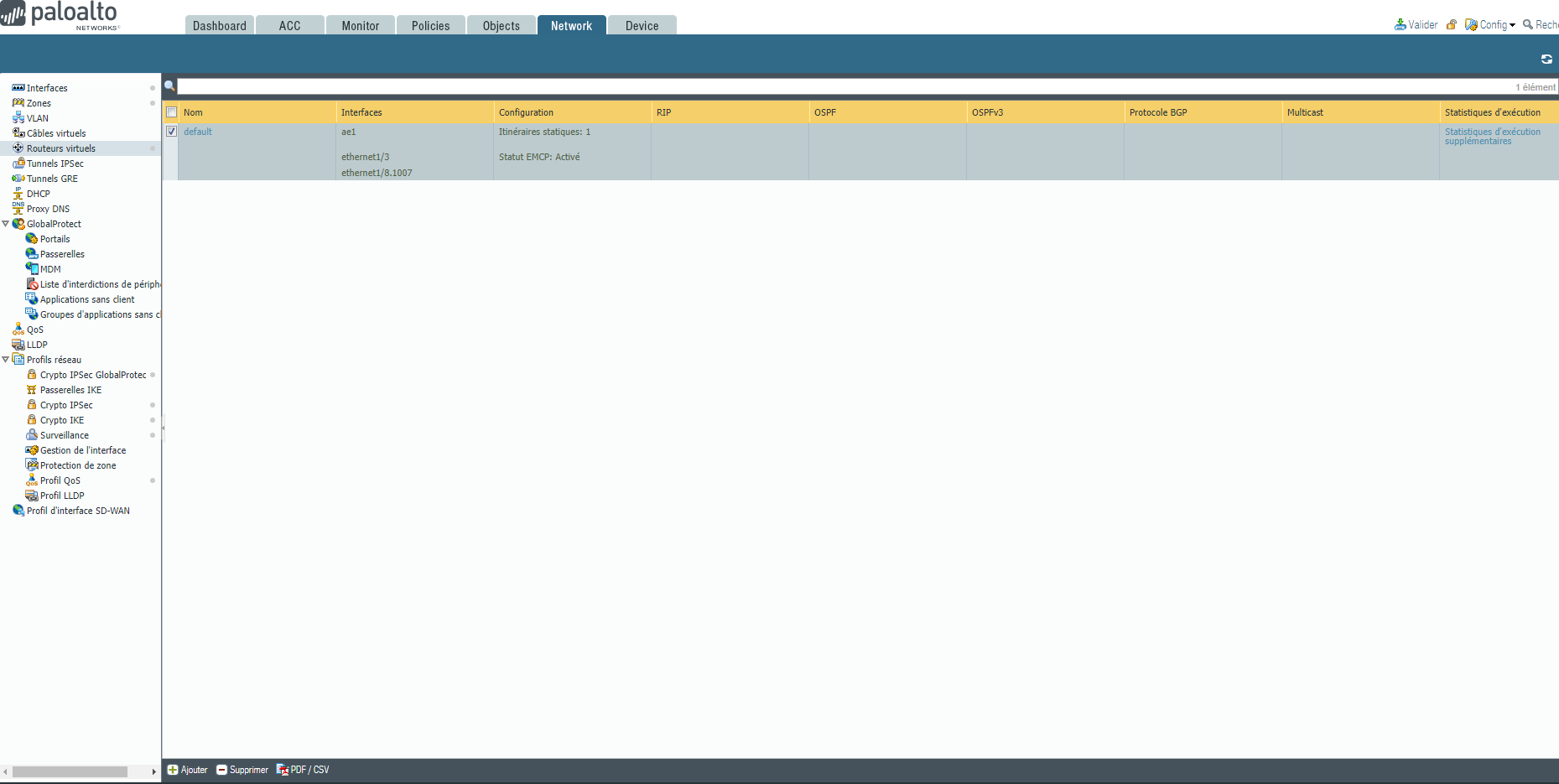Click the MDM icon

tap(32, 269)
